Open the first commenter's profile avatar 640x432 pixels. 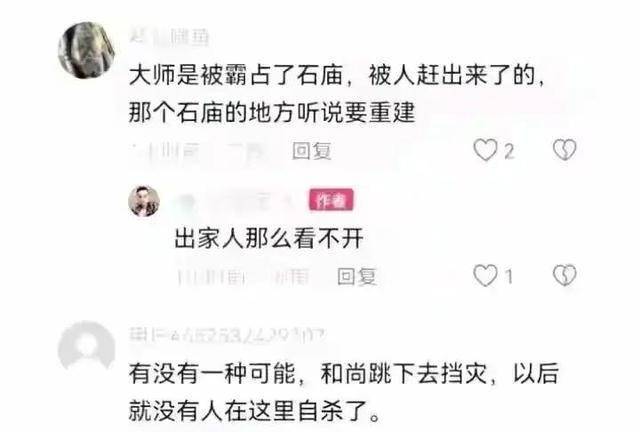[87, 50]
